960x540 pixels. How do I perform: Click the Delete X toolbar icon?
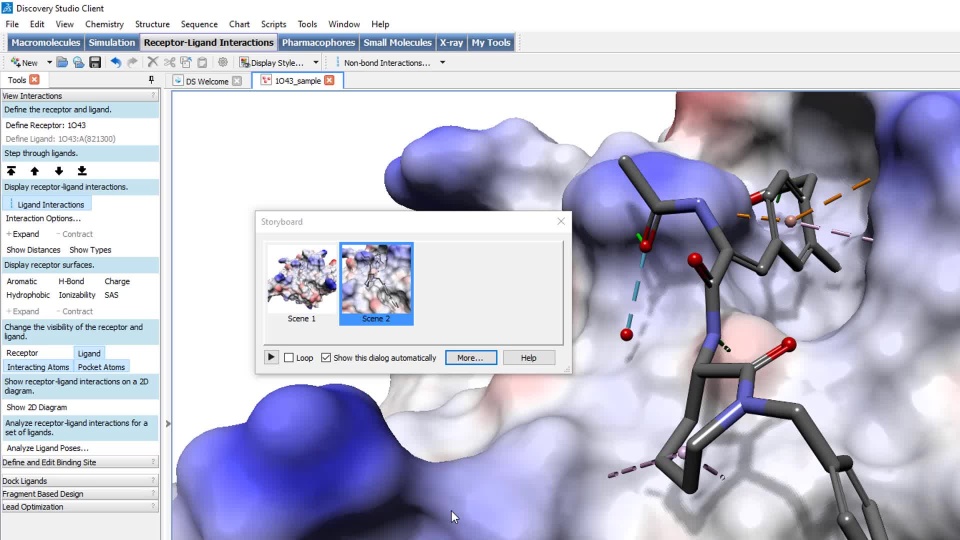click(152, 62)
